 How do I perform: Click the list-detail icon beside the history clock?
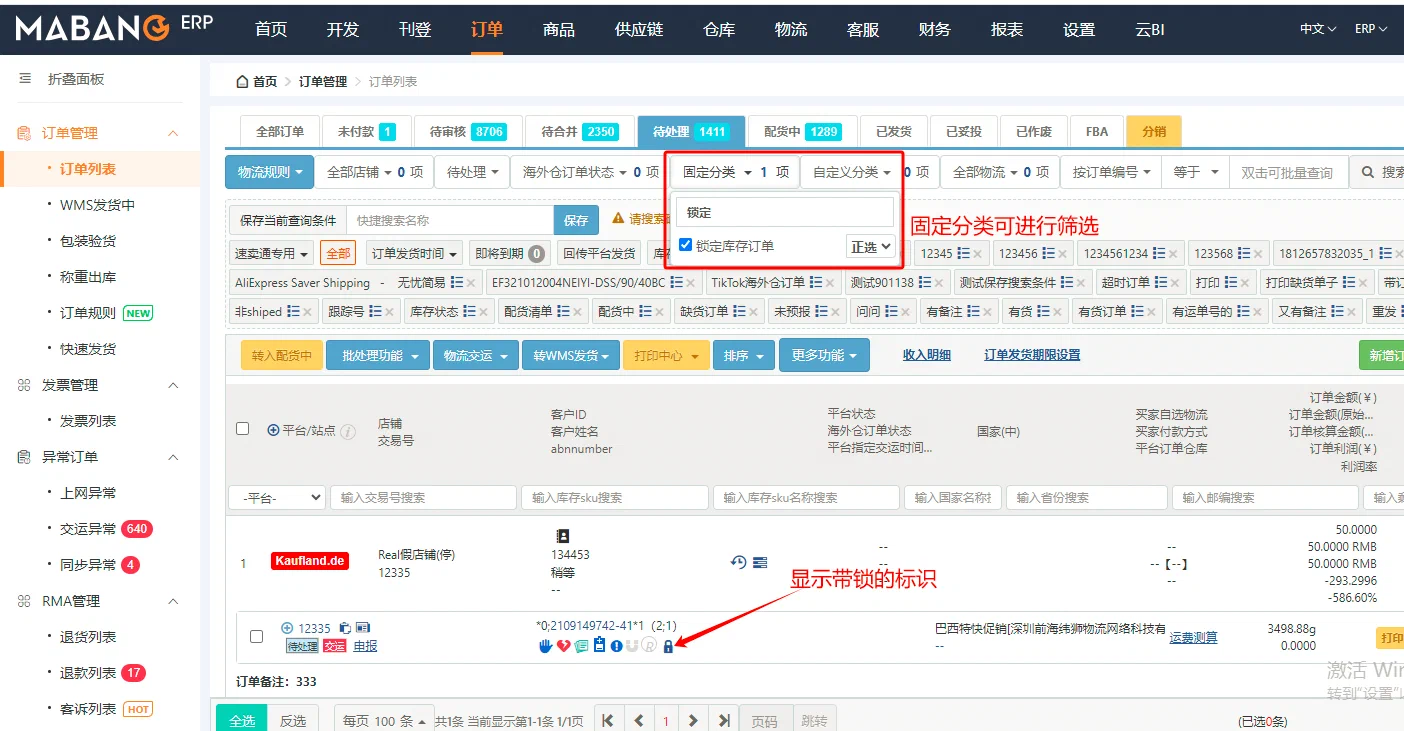pos(760,562)
